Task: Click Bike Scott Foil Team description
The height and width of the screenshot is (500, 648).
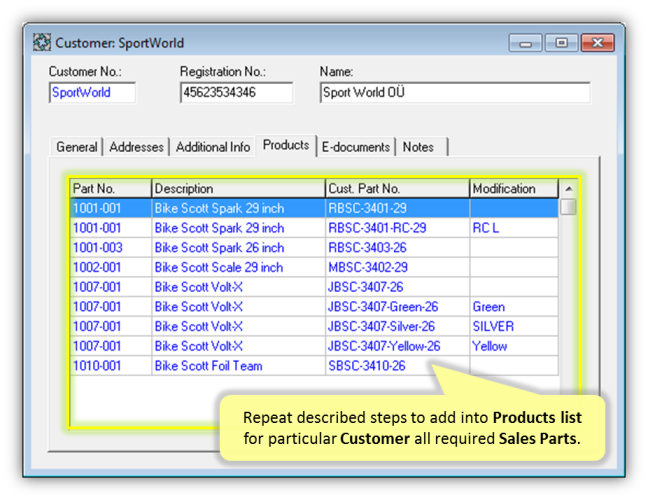Action: pos(238,366)
